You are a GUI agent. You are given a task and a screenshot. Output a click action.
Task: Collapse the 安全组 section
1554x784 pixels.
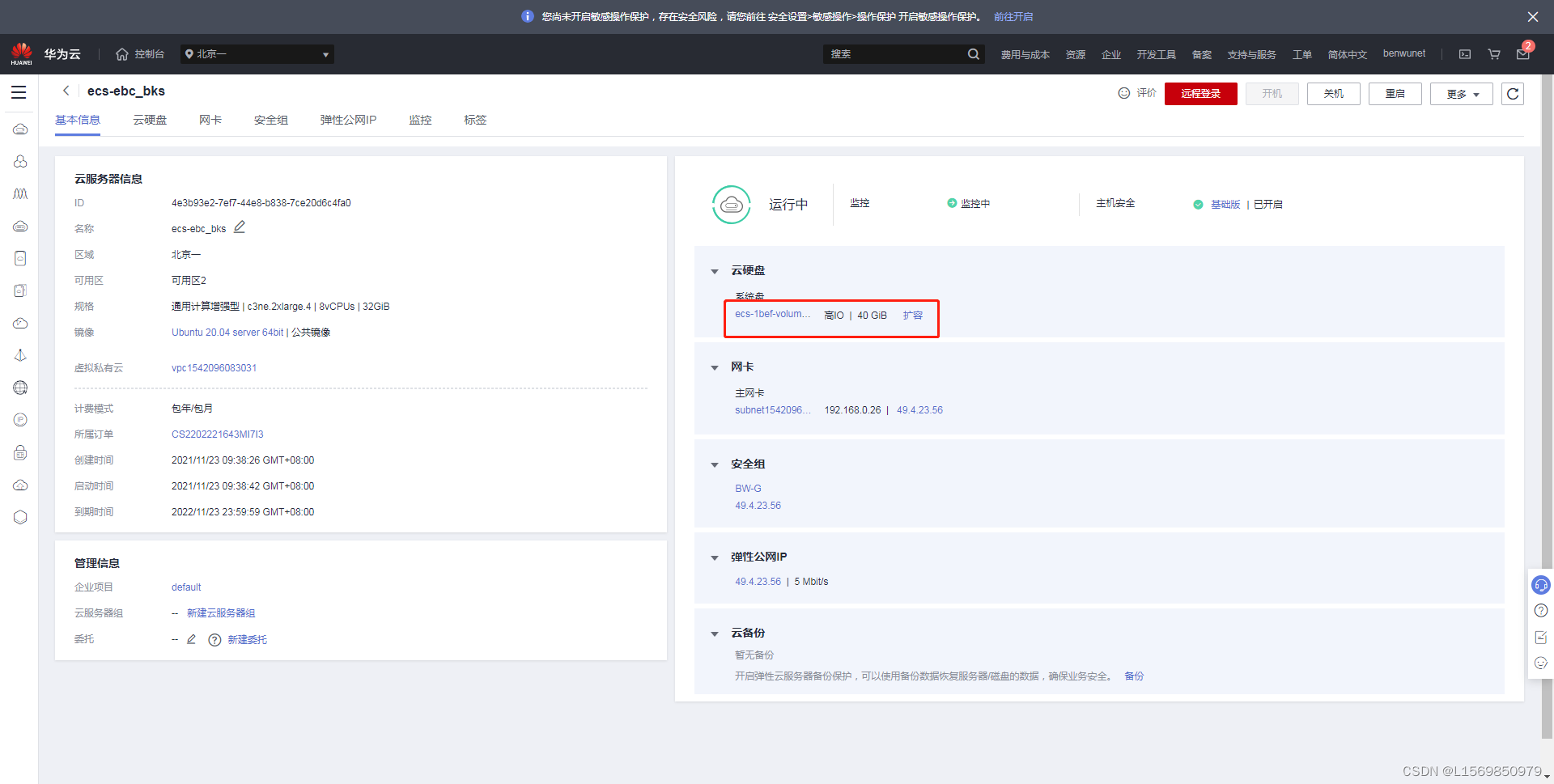coord(714,464)
